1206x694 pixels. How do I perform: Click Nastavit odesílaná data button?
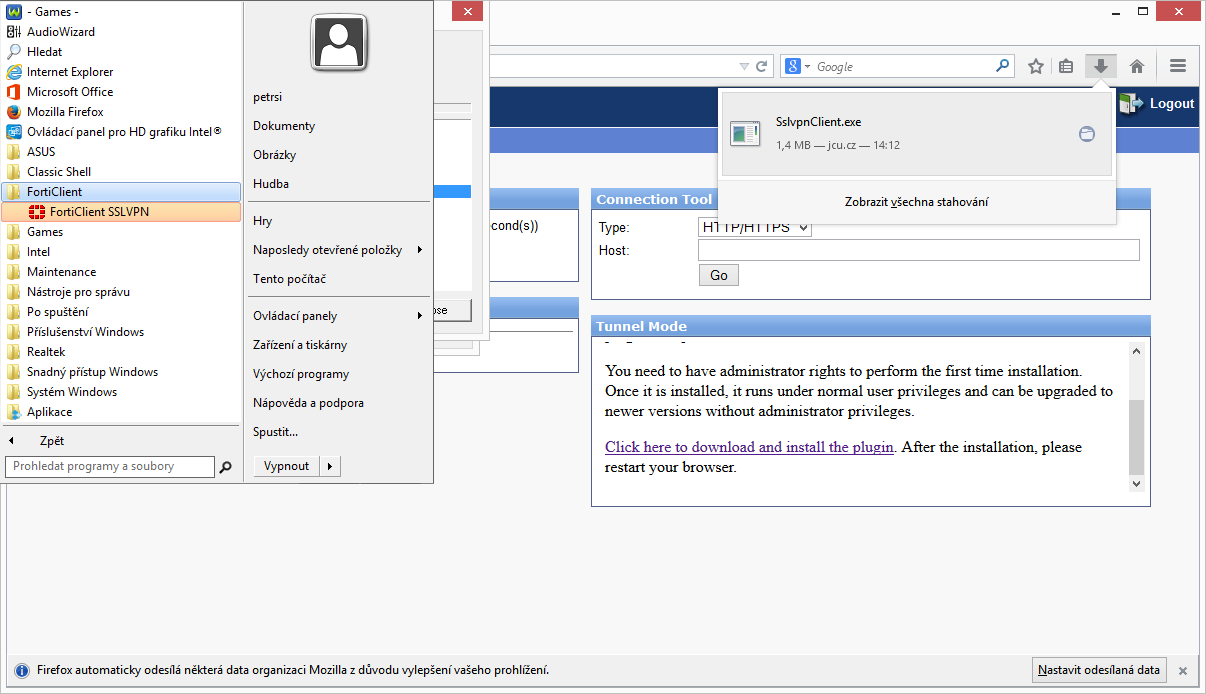(x=1099, y=670)
